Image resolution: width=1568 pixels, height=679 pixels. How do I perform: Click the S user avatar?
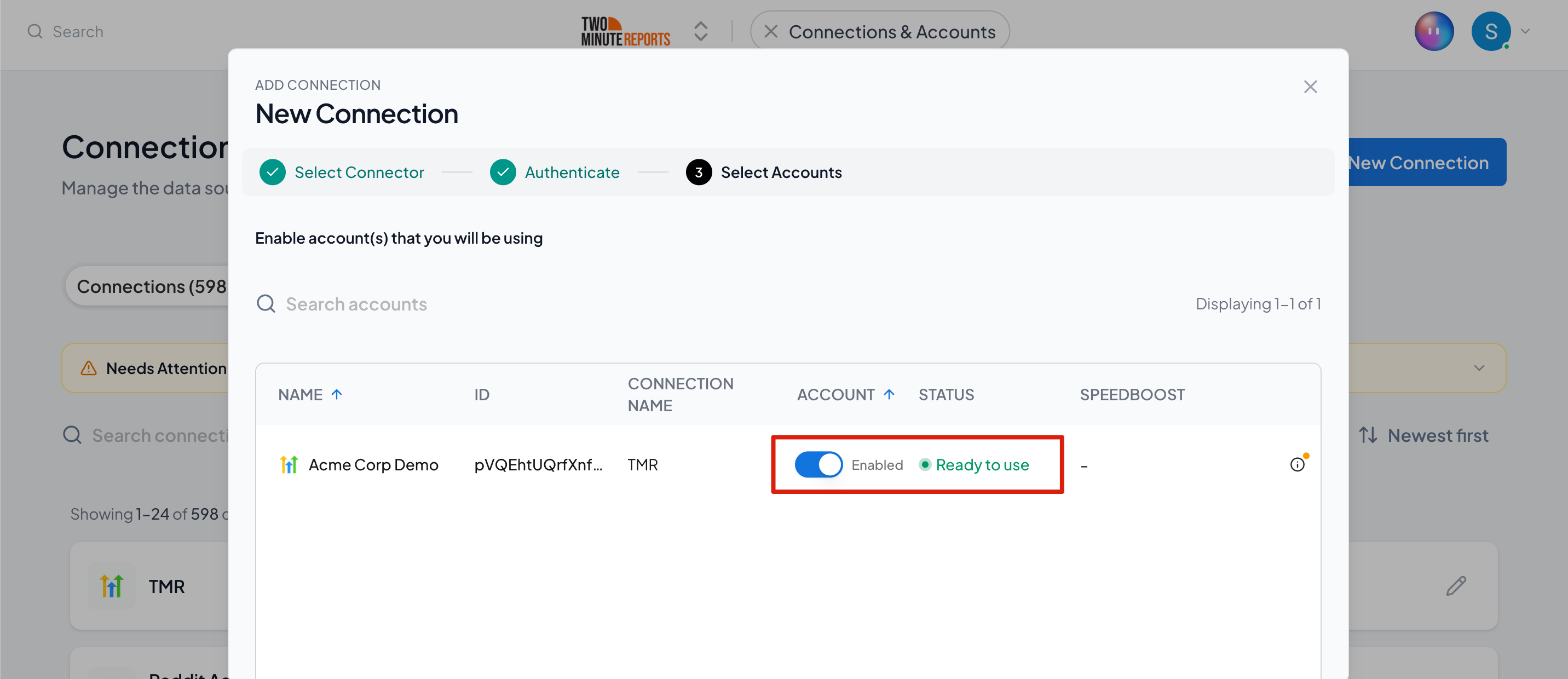(x=1491, y=32)
